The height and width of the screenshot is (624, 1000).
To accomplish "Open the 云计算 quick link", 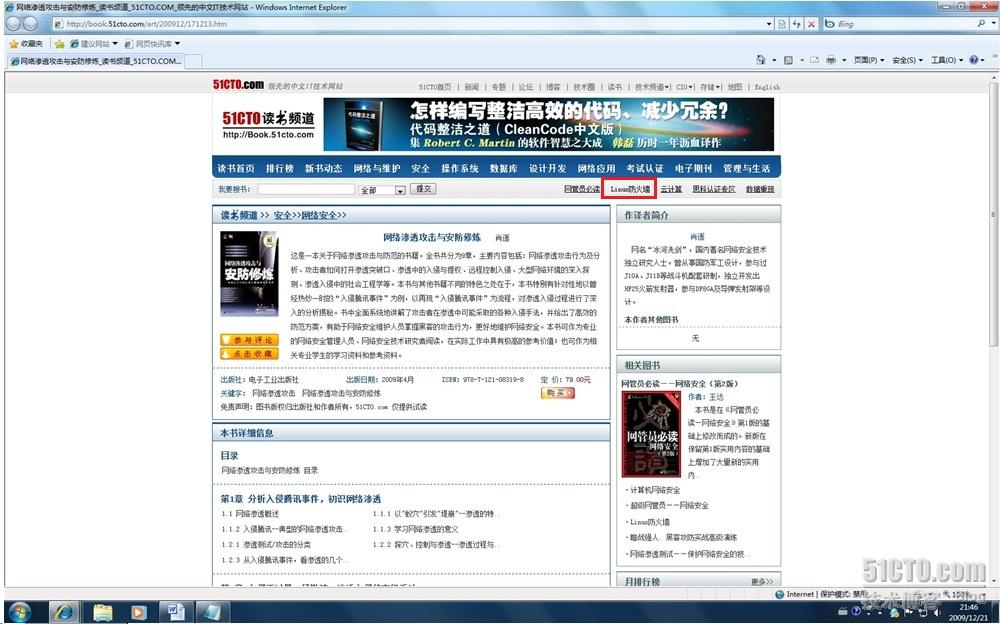I will coord(671,189).
